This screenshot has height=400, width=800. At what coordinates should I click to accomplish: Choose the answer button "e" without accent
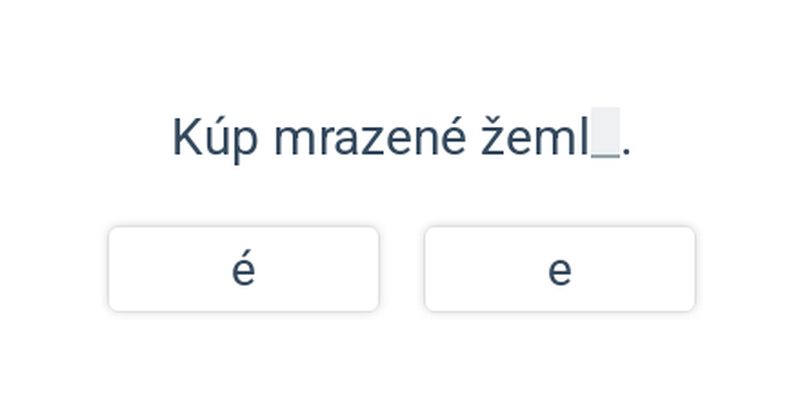559,269
